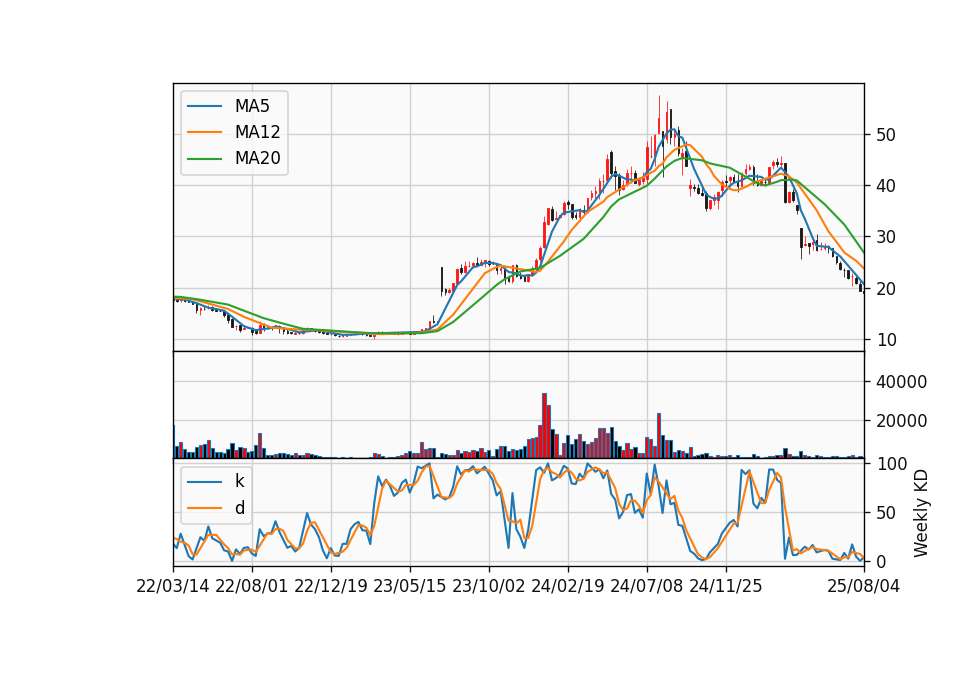
Task: Click the 25/08/04 date label
Action: [864, 586]
